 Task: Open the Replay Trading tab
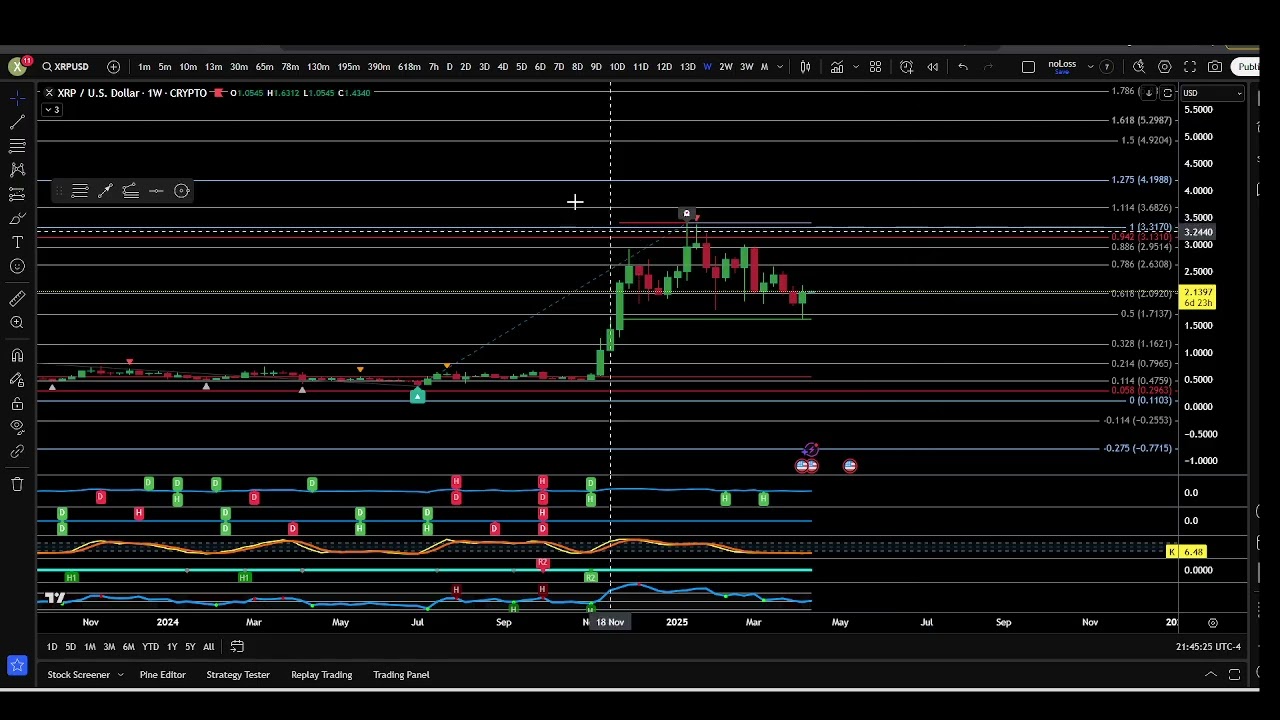point(321,675)
